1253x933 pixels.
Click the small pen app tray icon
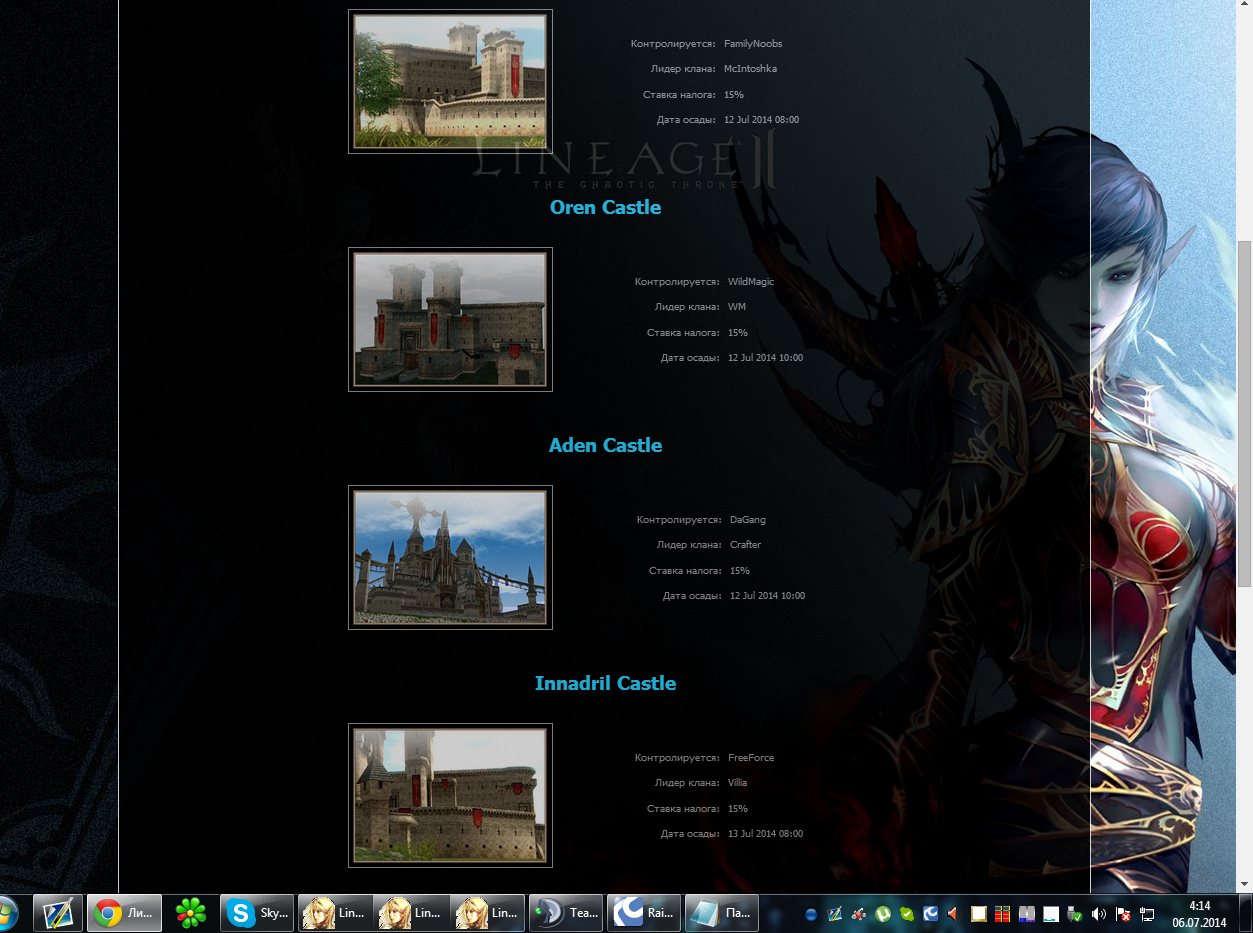[835, 914]
